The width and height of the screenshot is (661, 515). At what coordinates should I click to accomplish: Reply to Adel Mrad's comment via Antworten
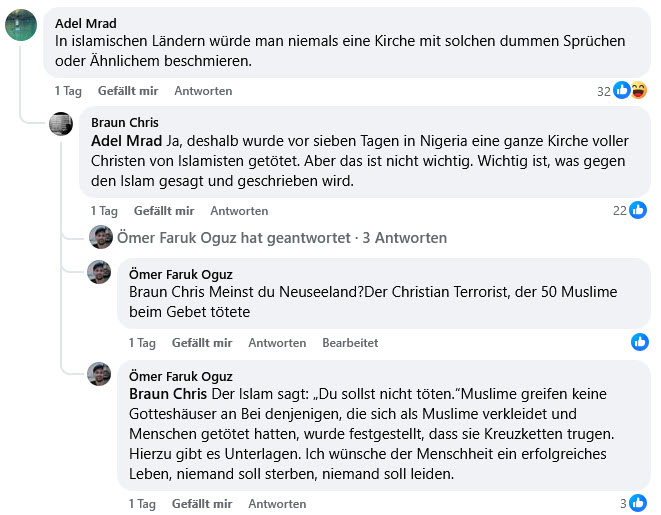203,91
